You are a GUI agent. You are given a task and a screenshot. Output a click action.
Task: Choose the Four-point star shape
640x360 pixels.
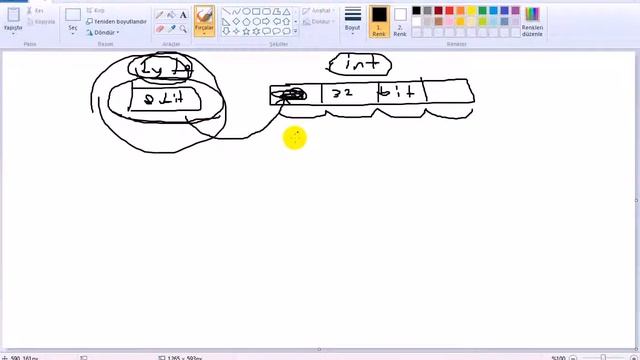coord(236,31)
